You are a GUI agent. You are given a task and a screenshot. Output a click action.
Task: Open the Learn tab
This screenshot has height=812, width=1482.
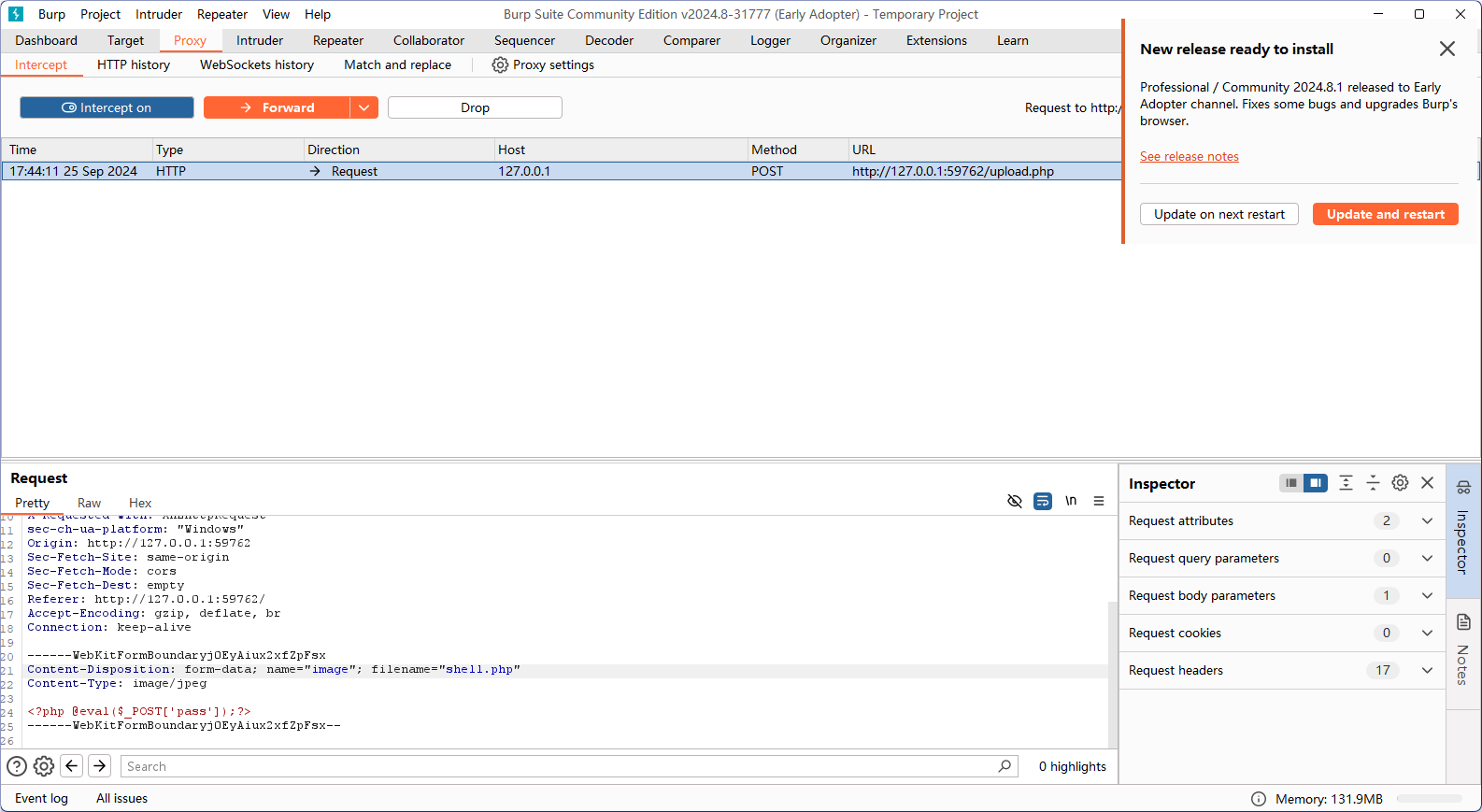click(x=1012, y=40)
